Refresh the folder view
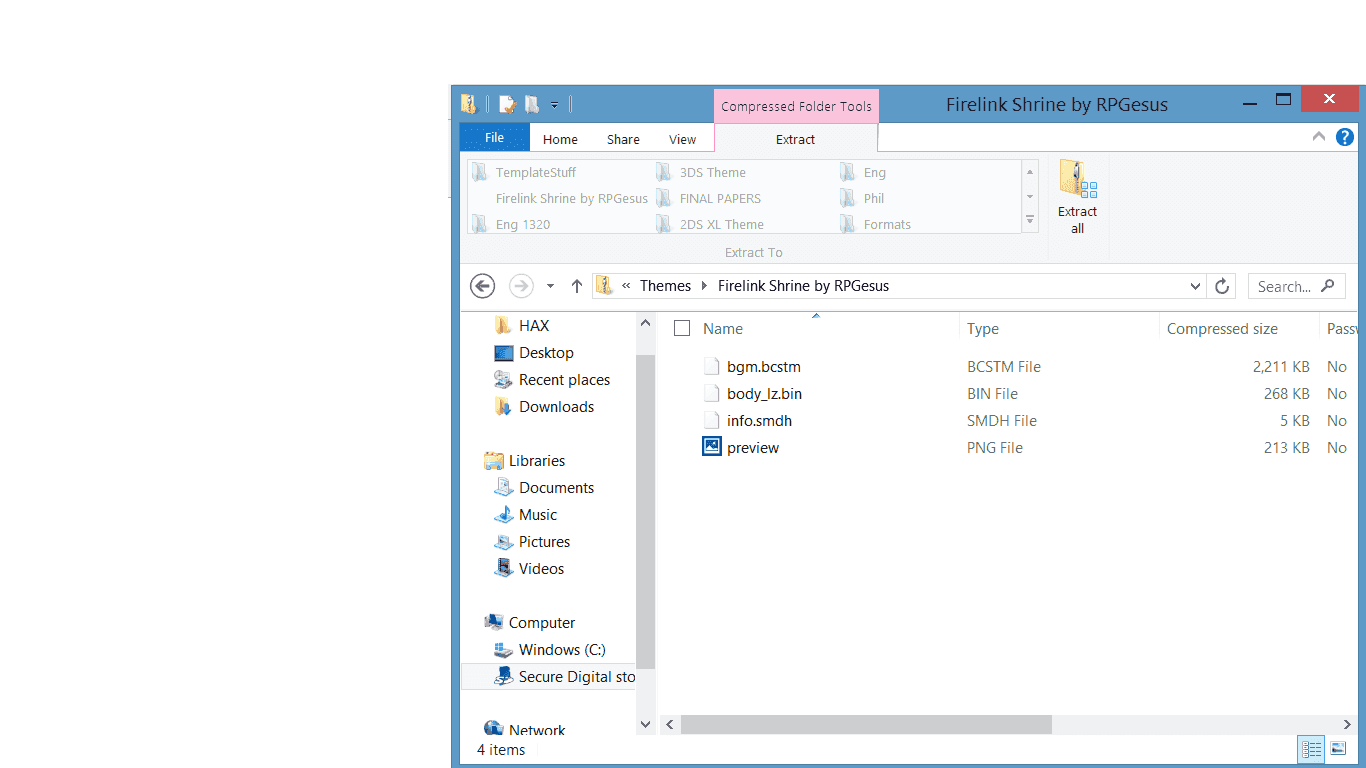This screenshot has width=1366, height=768. tap(1221, 286)
